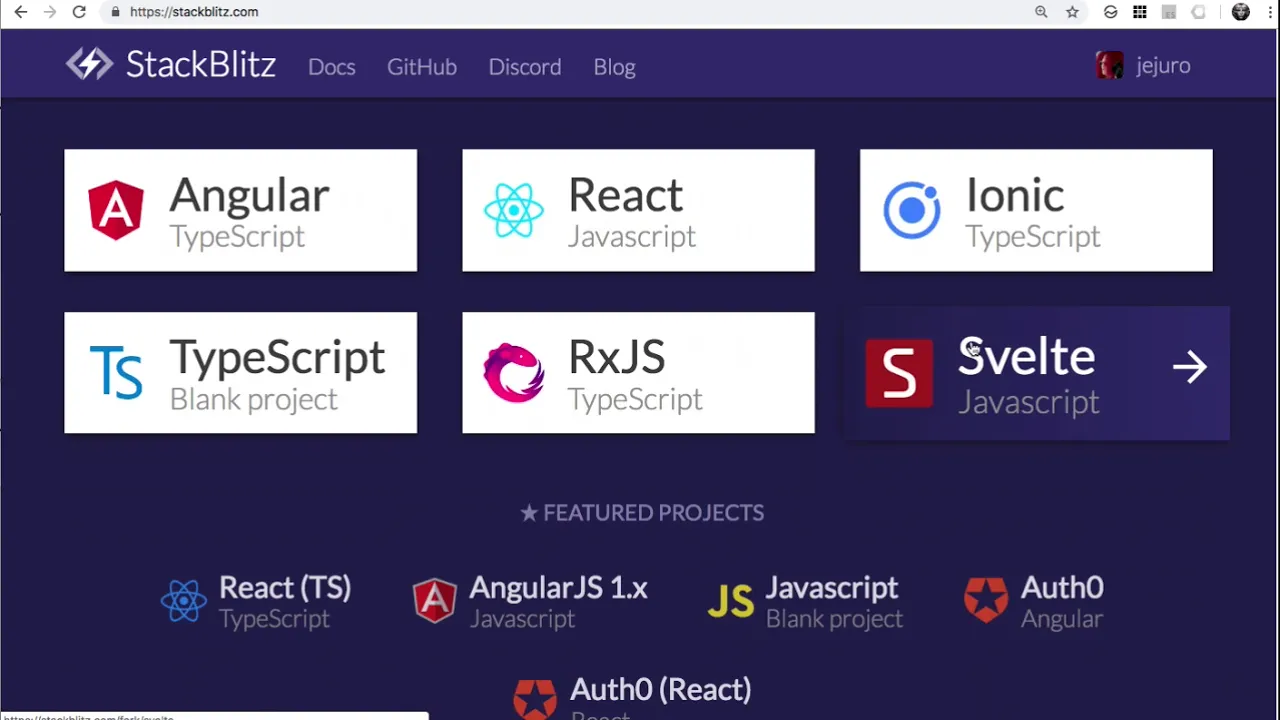The width and height of the screenshot is (1280, 720).
Task: Go forward with browser forward arrow
Action: [x=50, y=12]
